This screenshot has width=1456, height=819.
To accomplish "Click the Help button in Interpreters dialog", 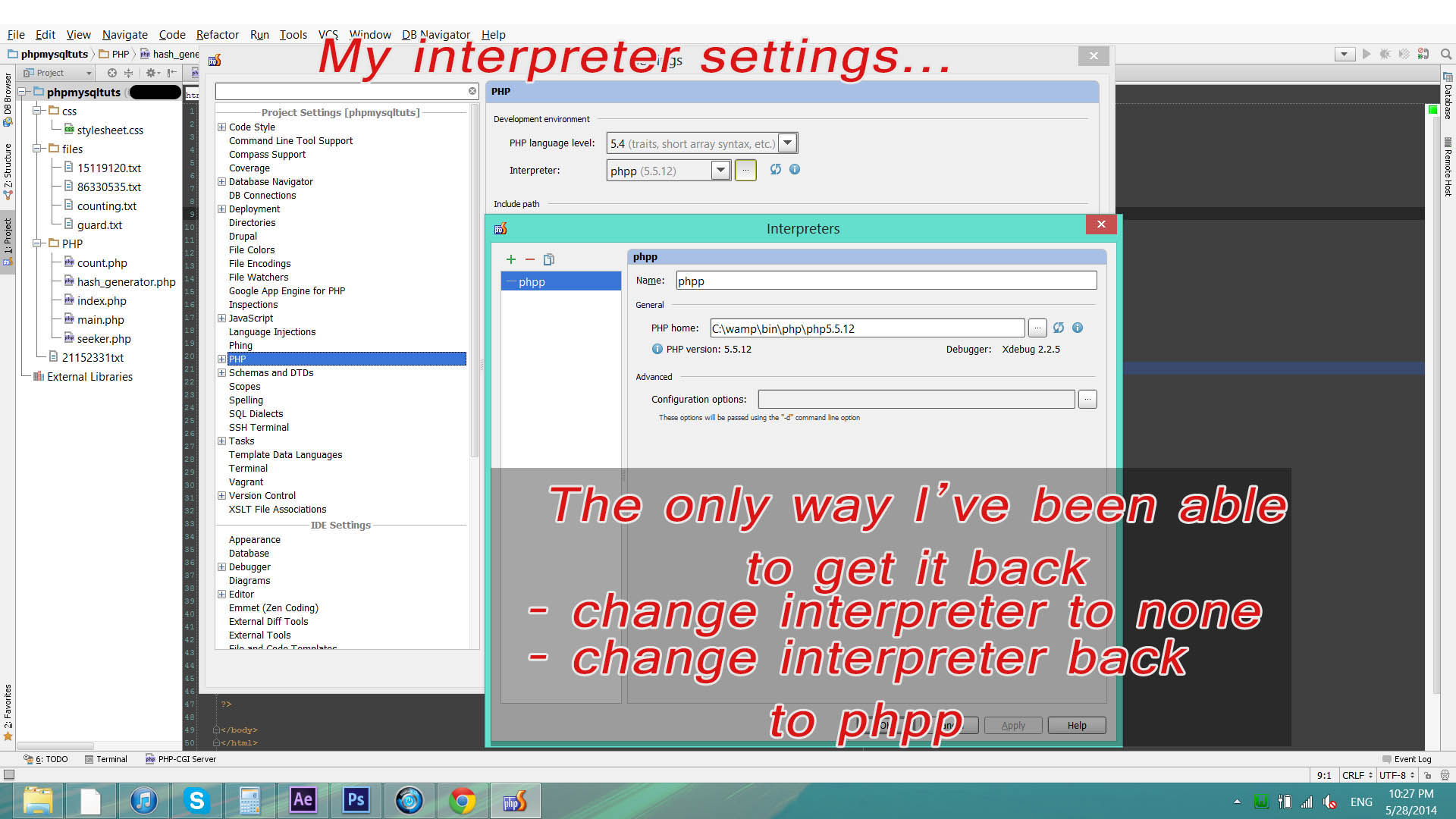I will 1077,726.
